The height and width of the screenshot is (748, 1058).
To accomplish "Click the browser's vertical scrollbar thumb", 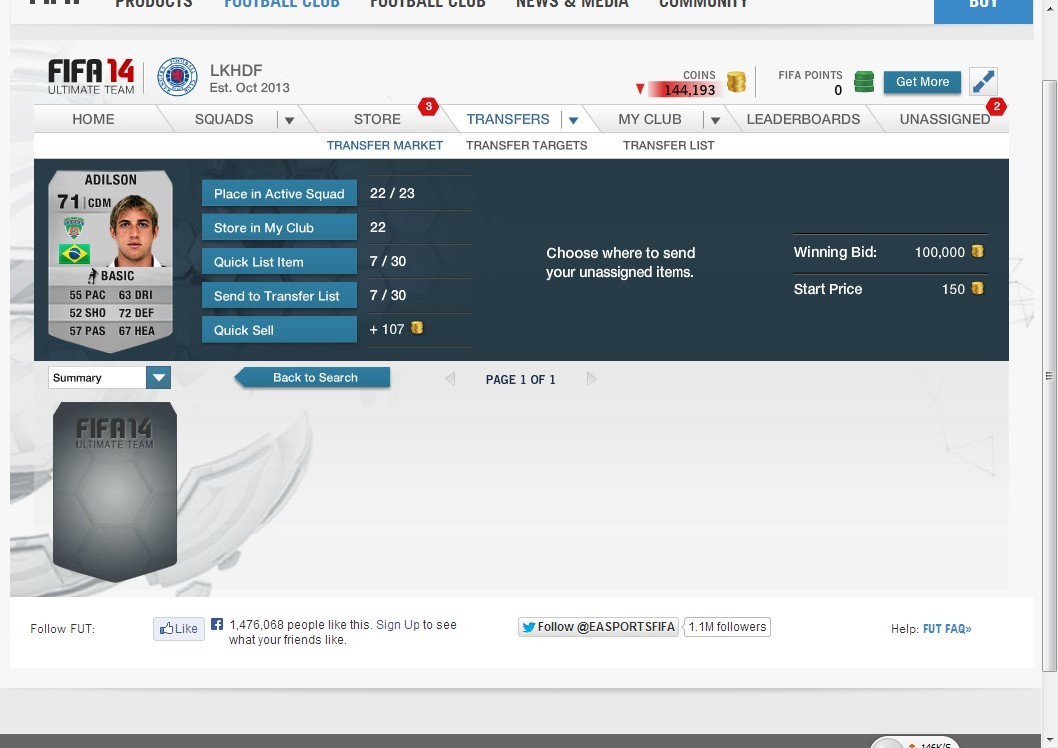I will coord(1049,376).
